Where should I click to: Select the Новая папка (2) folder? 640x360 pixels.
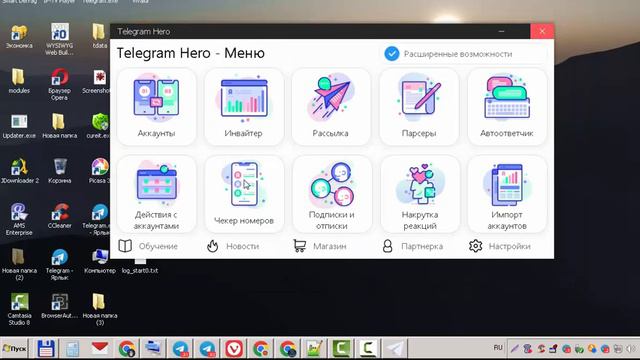(19, 264)
